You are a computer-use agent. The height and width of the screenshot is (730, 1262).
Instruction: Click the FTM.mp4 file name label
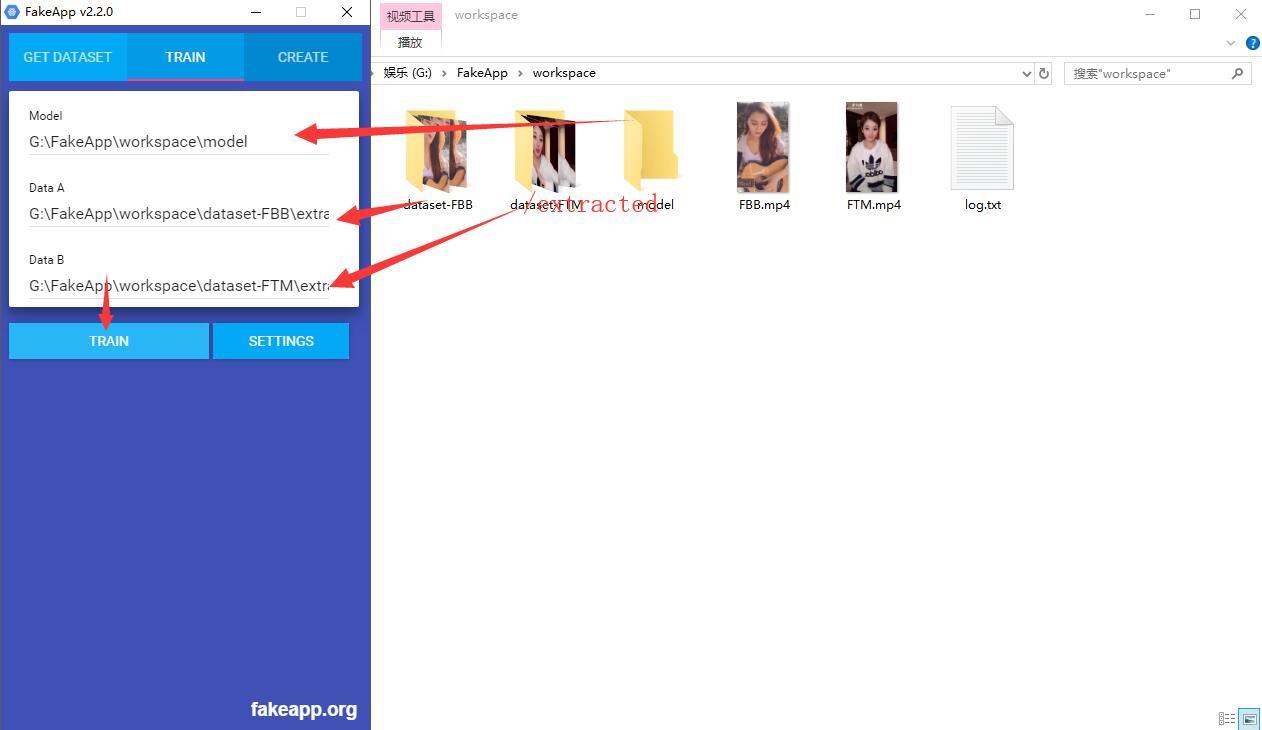tap(873, 204)
